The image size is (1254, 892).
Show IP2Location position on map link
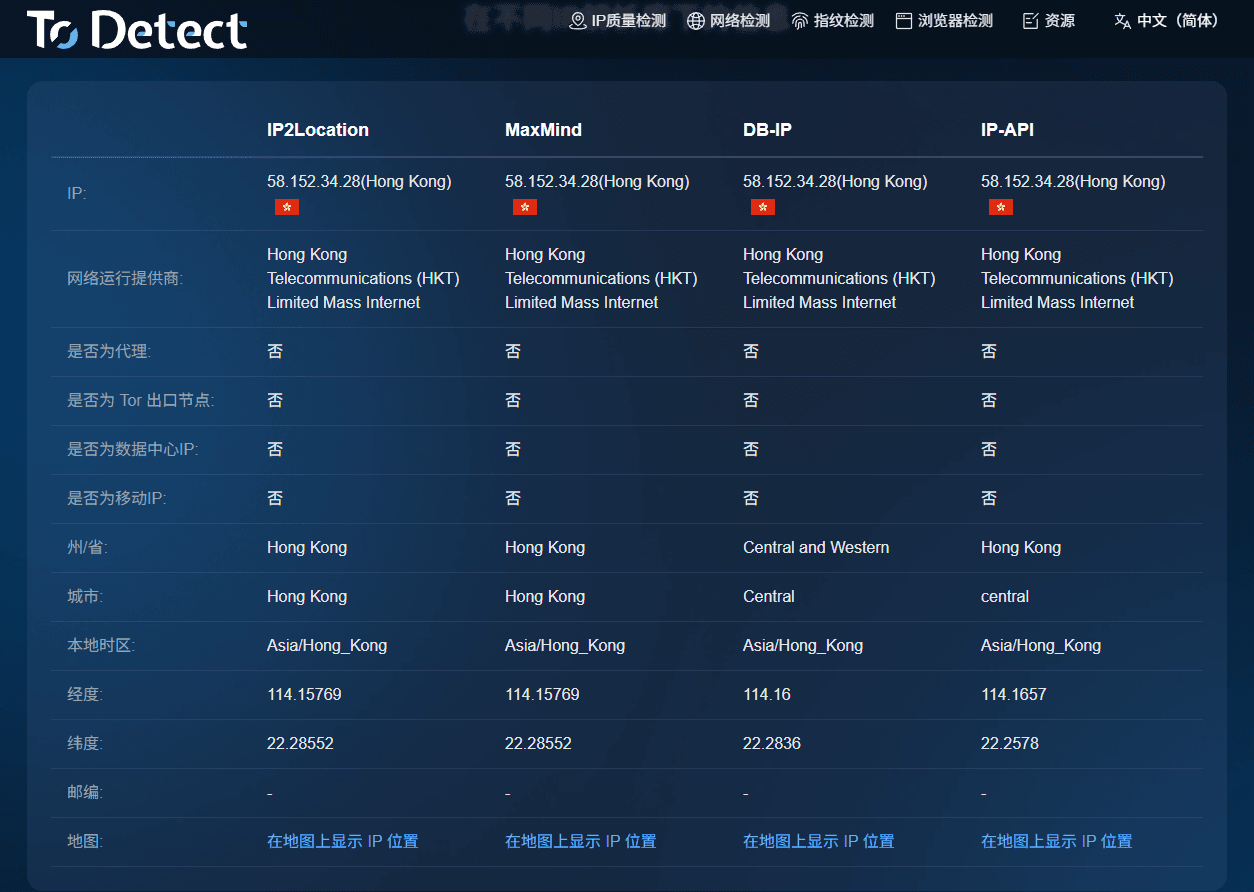[343, 841]
